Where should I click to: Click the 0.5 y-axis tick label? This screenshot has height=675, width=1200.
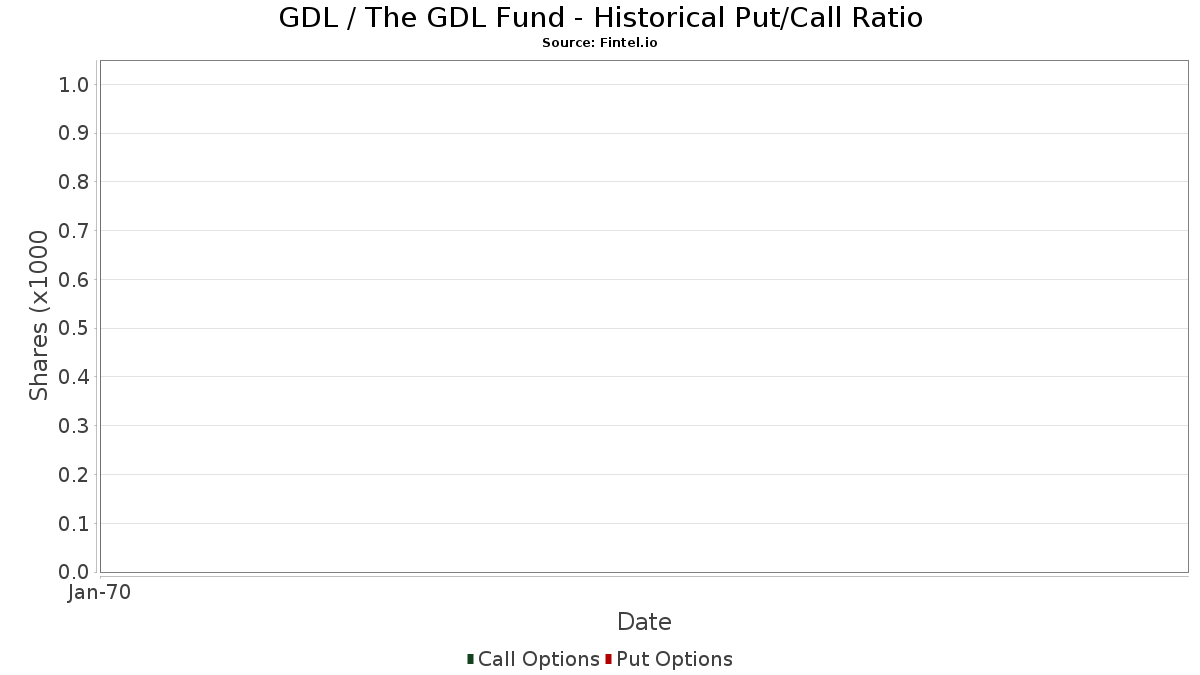(x=74, y=328)
